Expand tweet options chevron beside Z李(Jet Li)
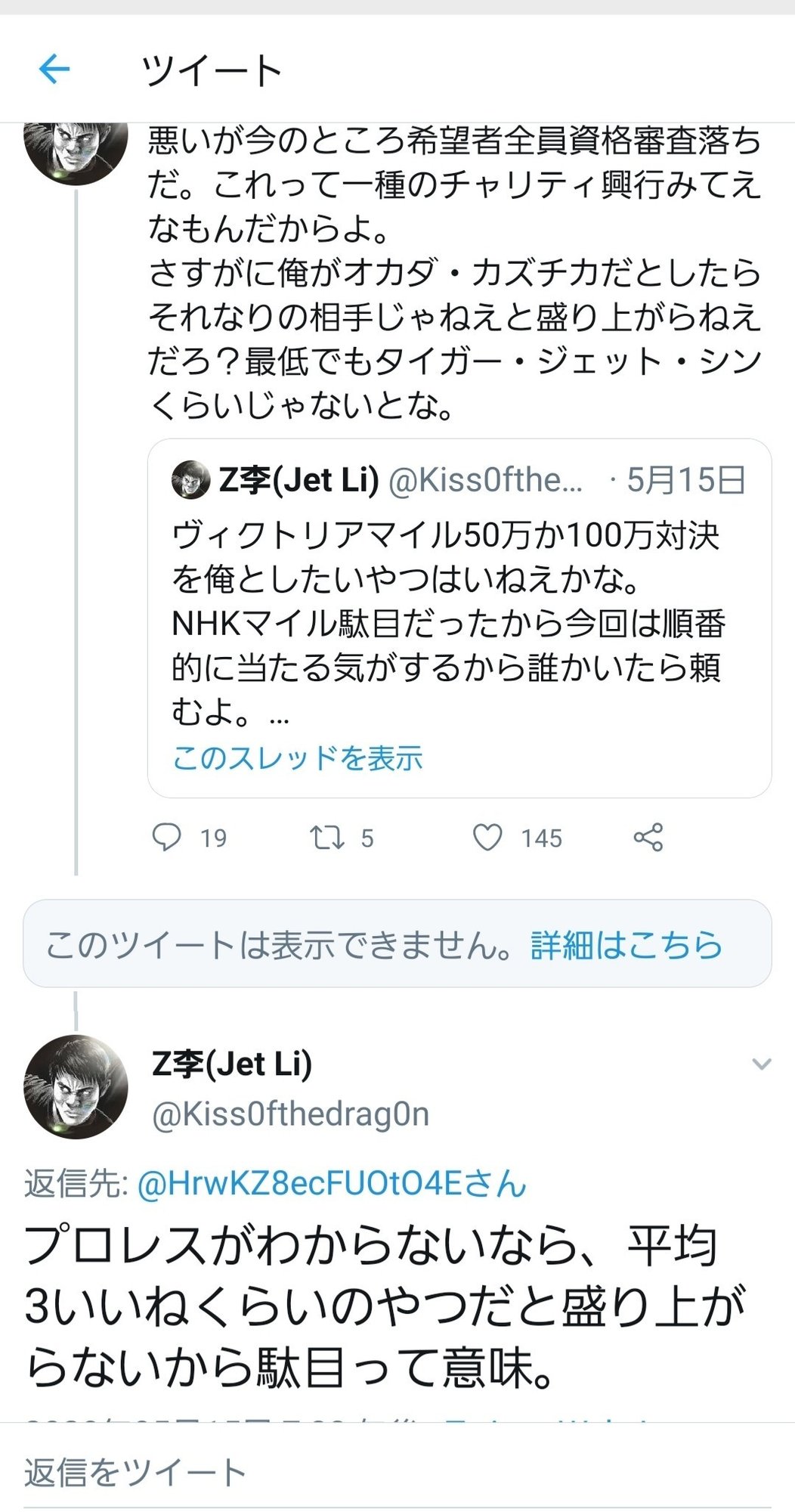Viewport: 795px width, 1512px height. 761,1064
